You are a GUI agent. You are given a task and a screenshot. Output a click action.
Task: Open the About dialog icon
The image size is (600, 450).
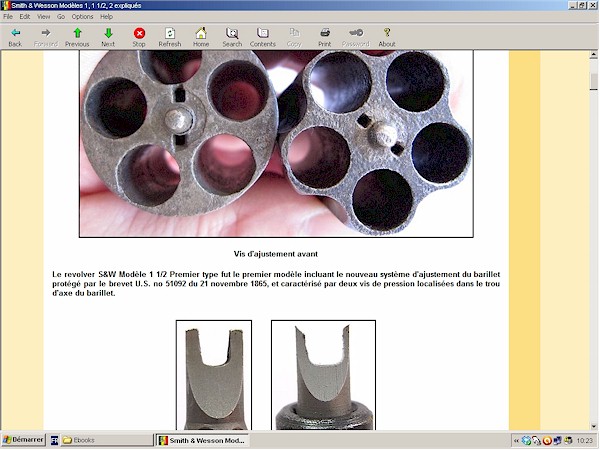pos(387,33)
